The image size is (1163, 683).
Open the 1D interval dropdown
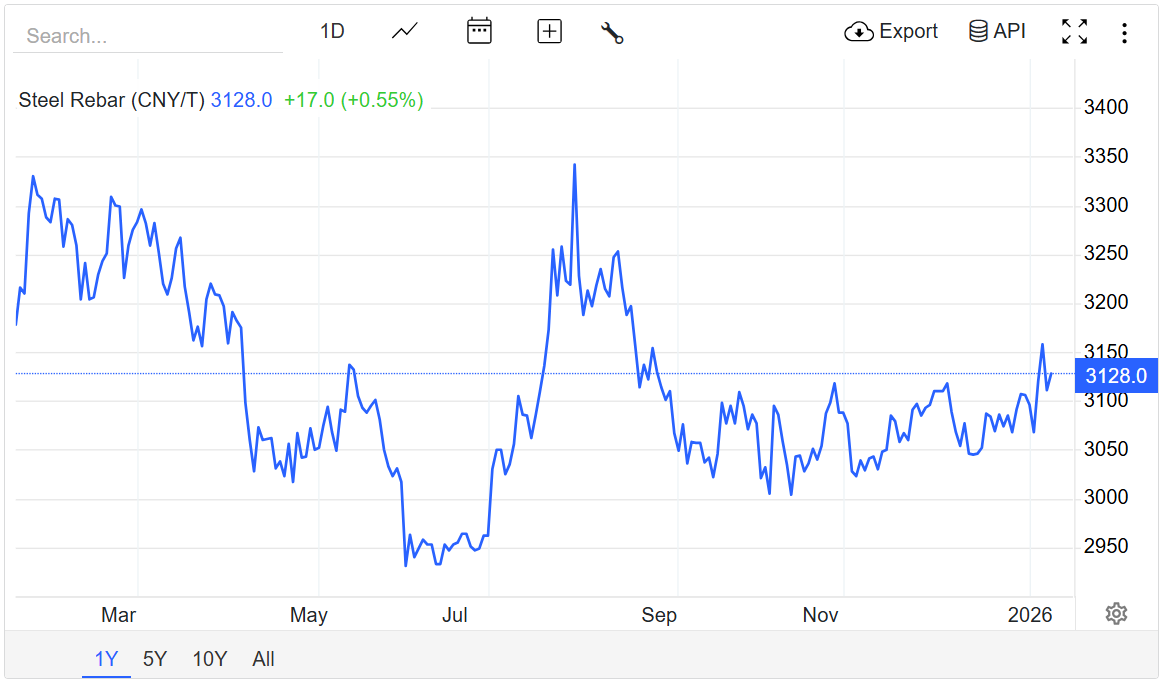pyautogui.click(x=332, y=32)
